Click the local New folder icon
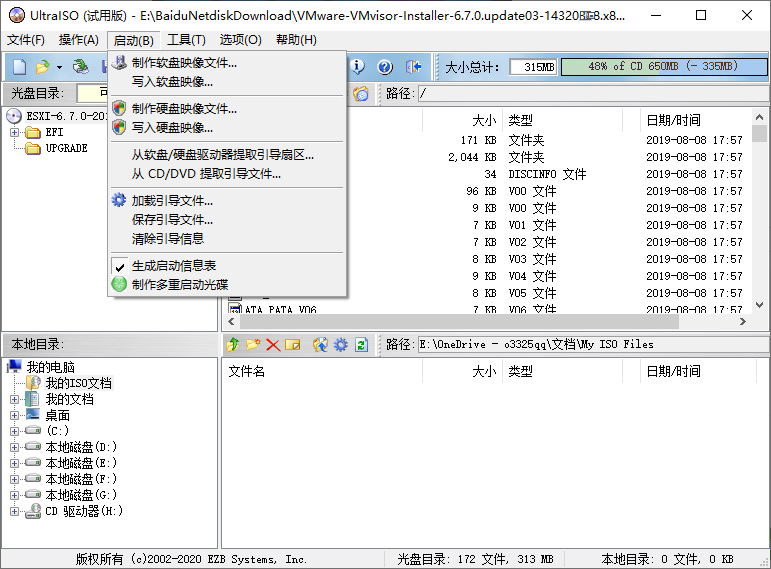The width and height of the screenshot is (771, 569). [253, 345]
